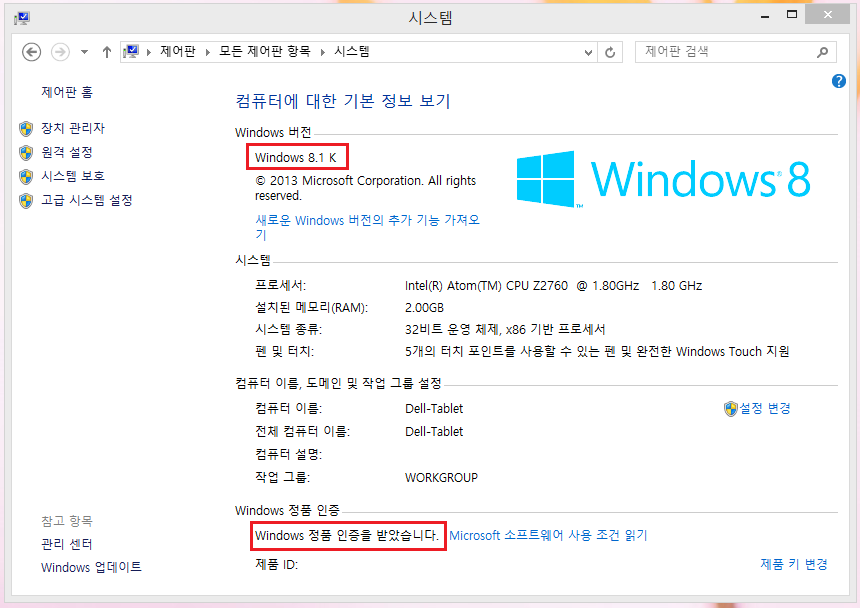Click the Intel(R) Atom(TM) CPU Z2760 processor value
Viewport: 860px width, 608px height.
553,286
